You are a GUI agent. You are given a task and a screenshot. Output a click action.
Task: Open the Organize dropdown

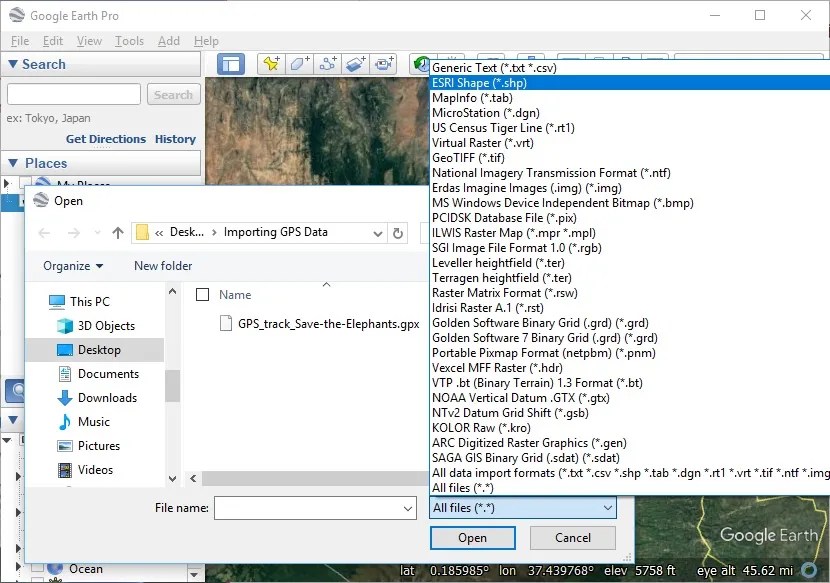pos(70,266)
